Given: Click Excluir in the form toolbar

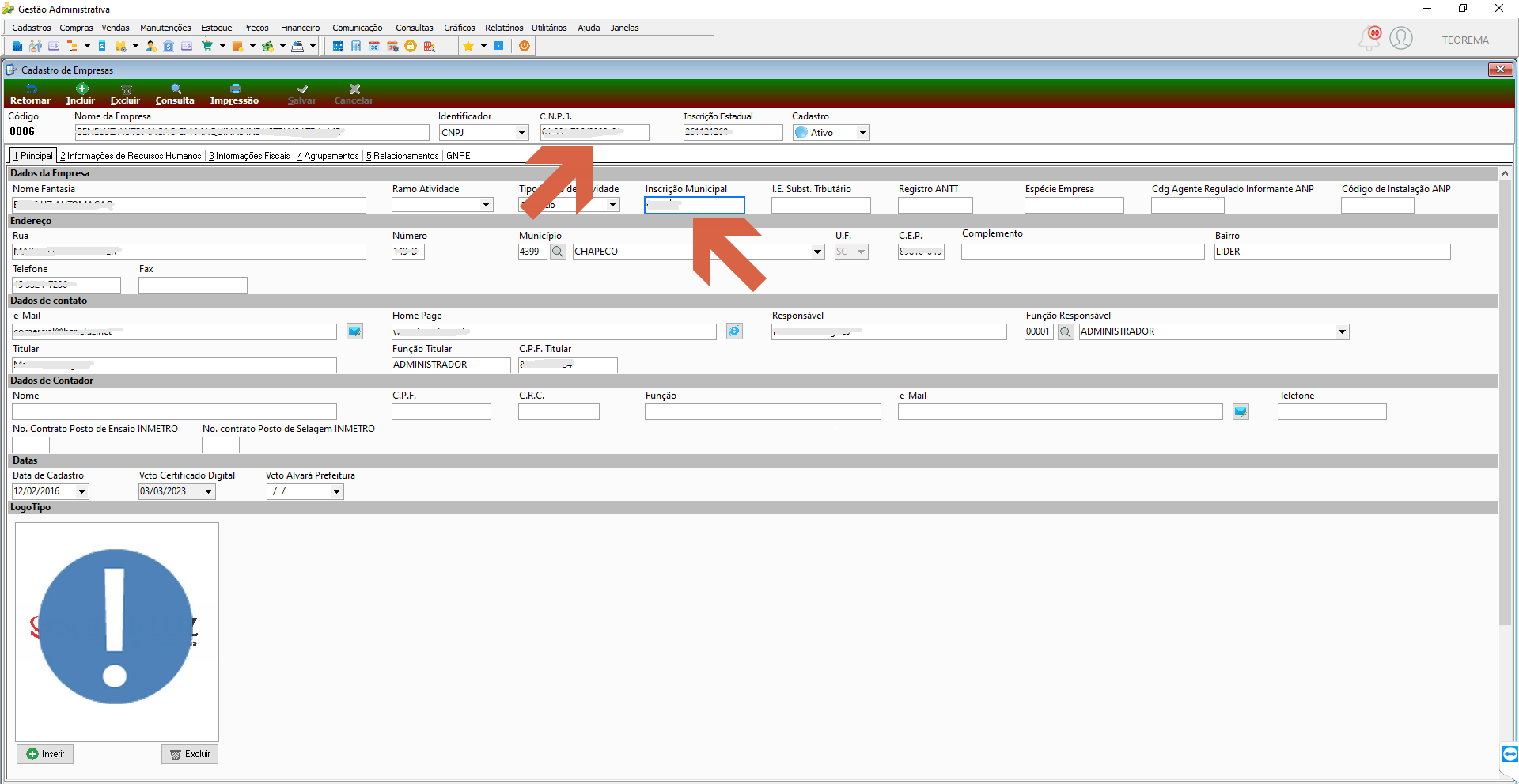Looking at the screenshot, I should tap(125, 94).
